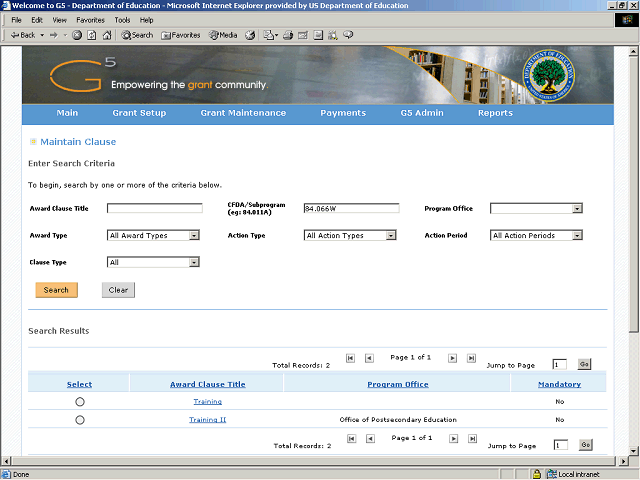Click the Clear button
The image size is (640, 480).
[x=118, y=290]
